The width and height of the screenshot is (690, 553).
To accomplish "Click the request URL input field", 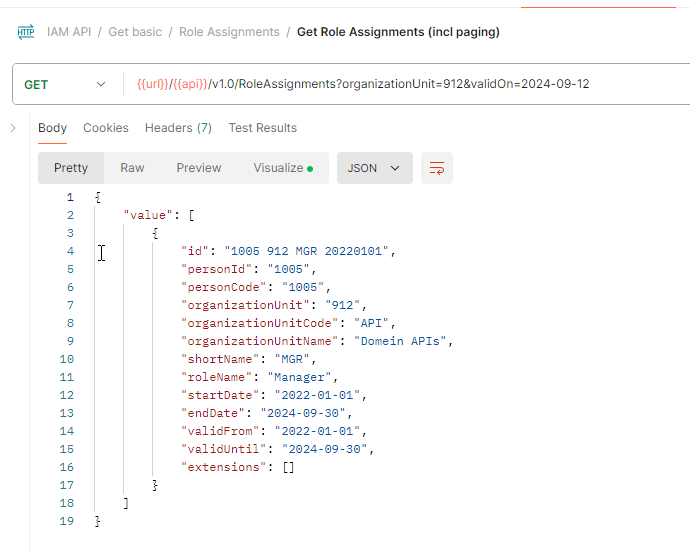I will 400,84.
